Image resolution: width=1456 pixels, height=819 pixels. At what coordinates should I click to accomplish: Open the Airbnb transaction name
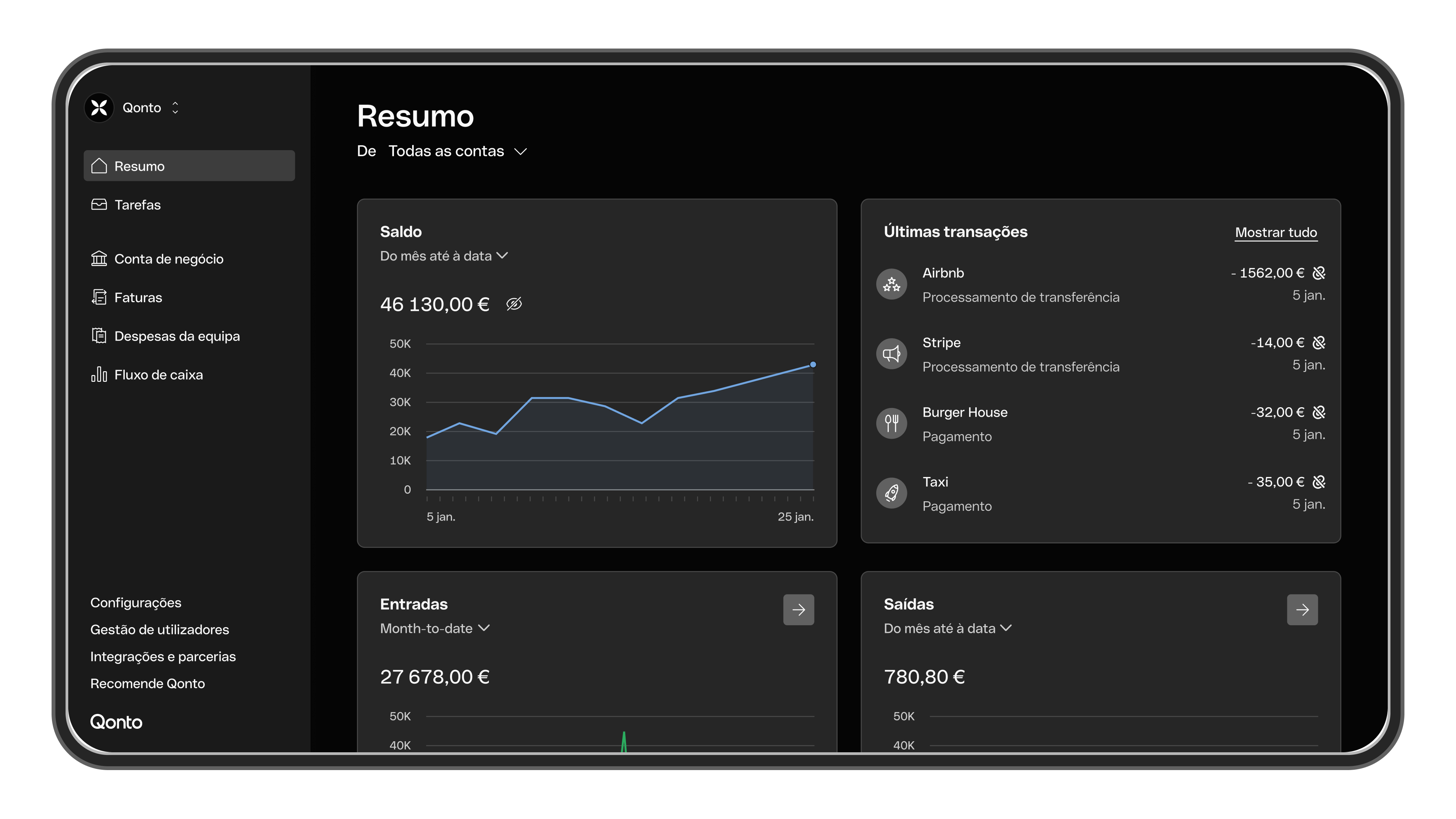(x=943, y=273)
